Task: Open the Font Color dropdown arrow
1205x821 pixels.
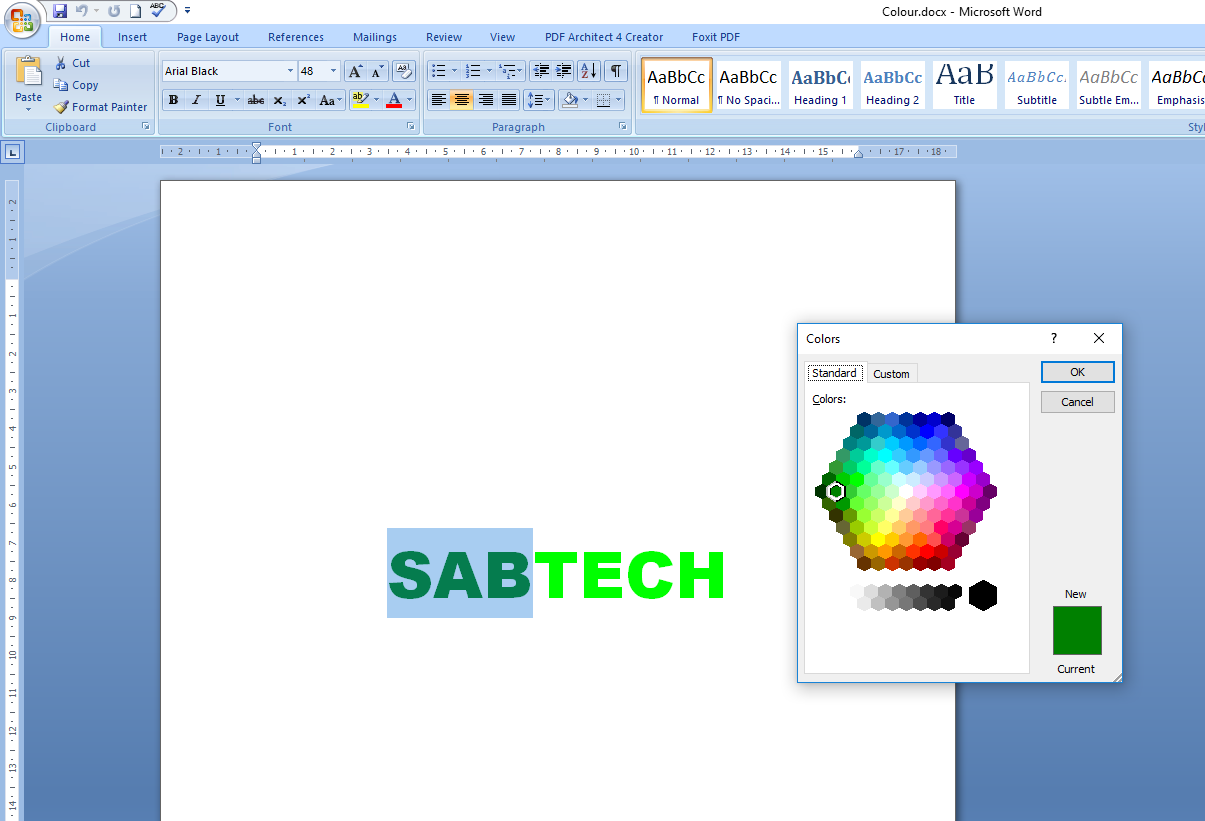Action: [x=410, y=100]
